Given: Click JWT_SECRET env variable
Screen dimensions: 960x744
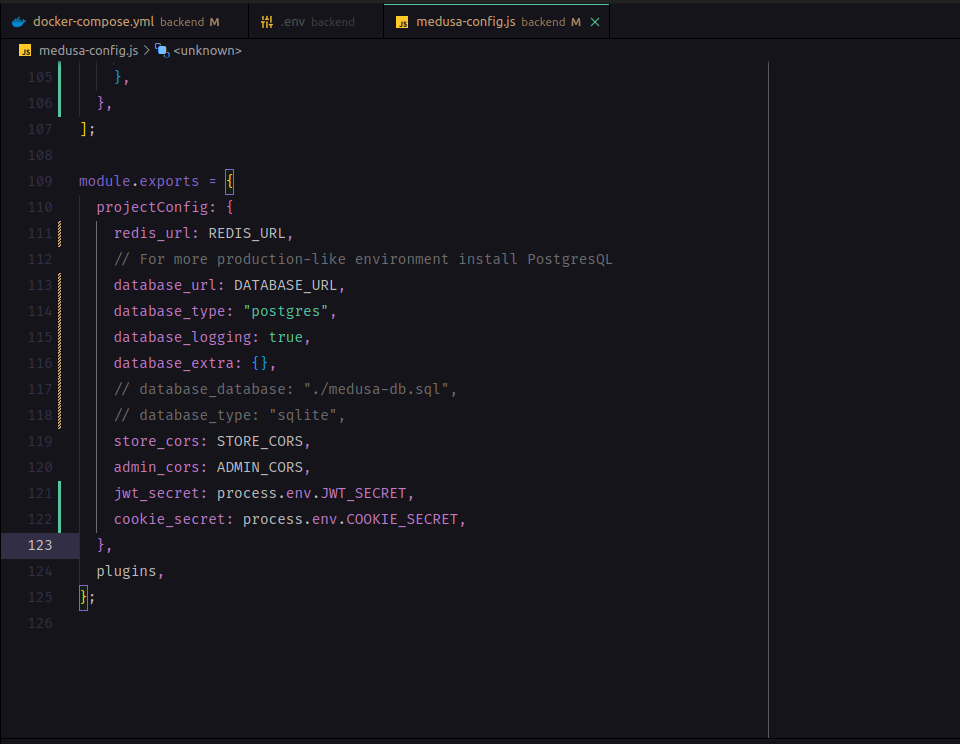Looking at the screenshot, I should coord(364,493).
